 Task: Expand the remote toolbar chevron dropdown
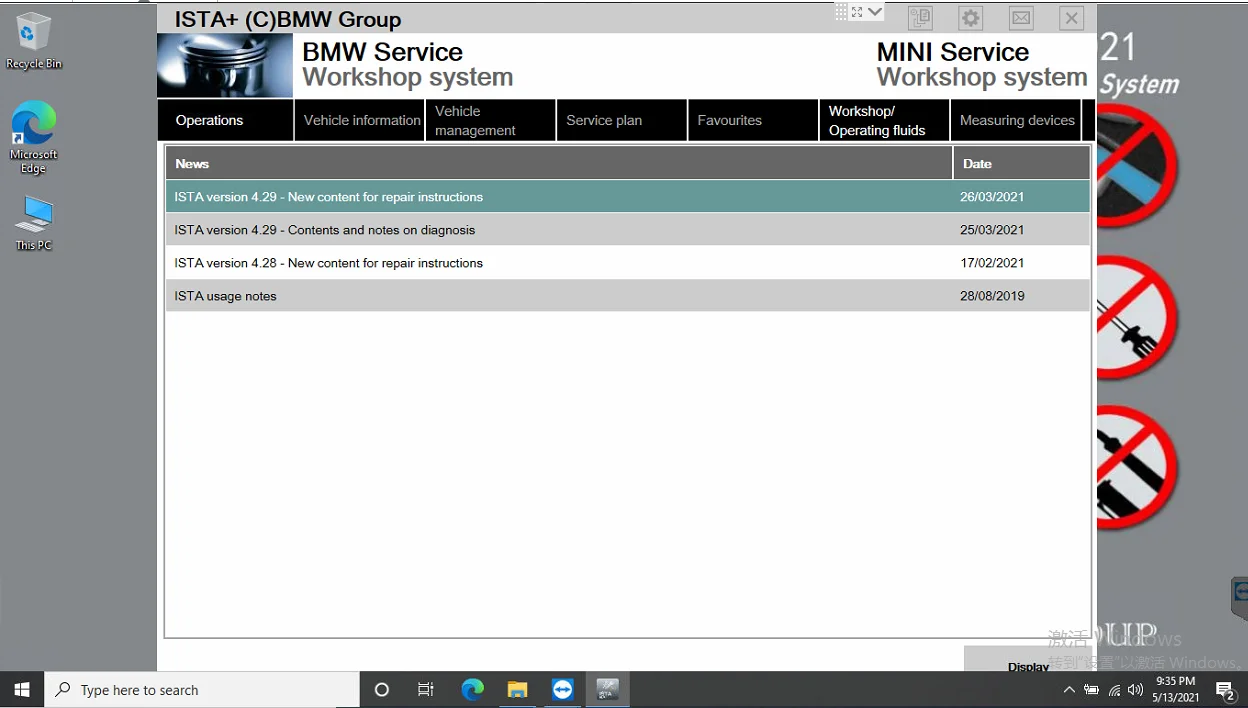[x=875, y=12]
